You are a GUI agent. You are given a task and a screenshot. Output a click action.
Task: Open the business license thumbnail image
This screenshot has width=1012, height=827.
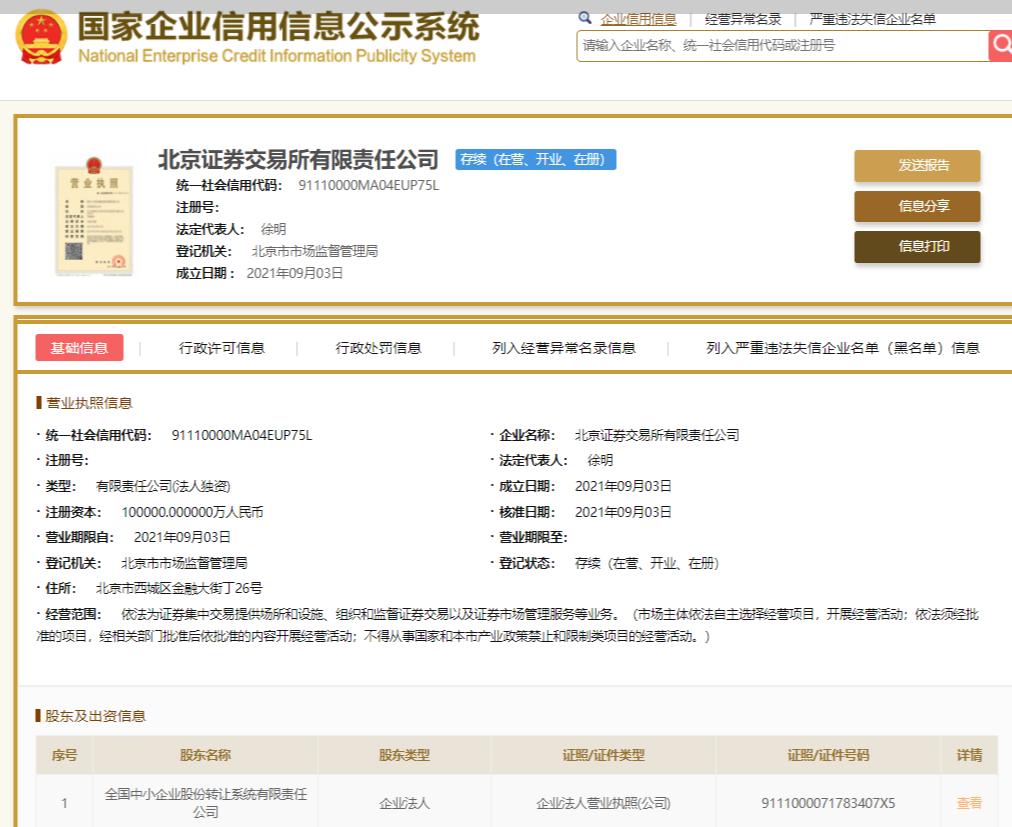[x=94, y=218]
